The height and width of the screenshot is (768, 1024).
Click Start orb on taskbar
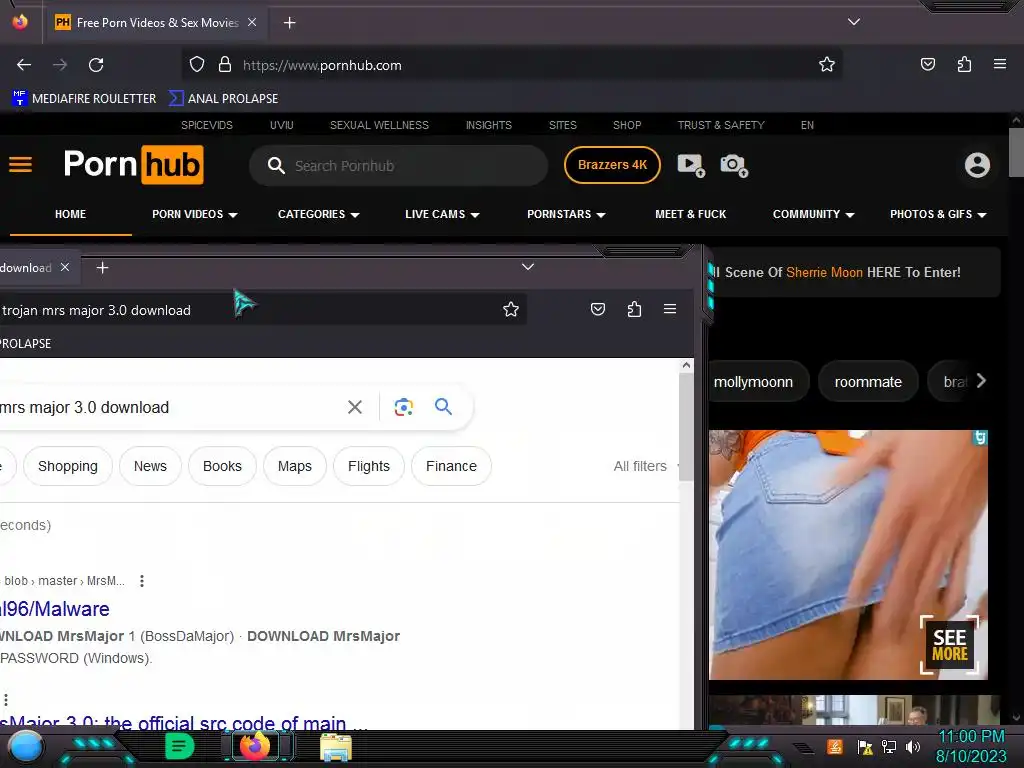[25, 746]
